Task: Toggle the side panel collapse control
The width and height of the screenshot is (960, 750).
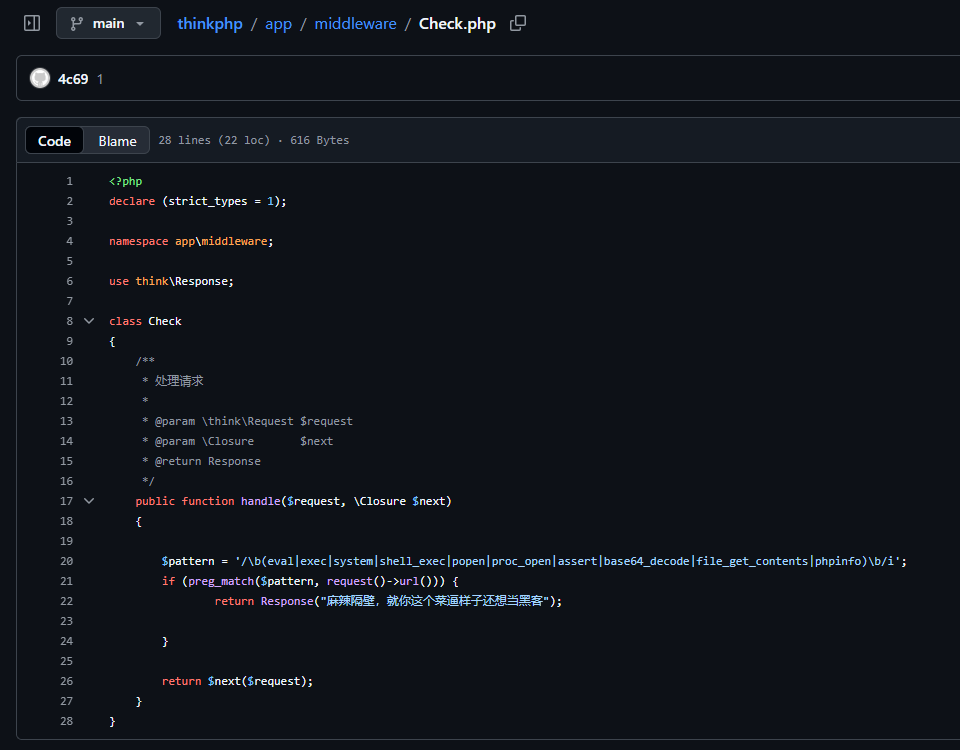Action: [30, 22]
